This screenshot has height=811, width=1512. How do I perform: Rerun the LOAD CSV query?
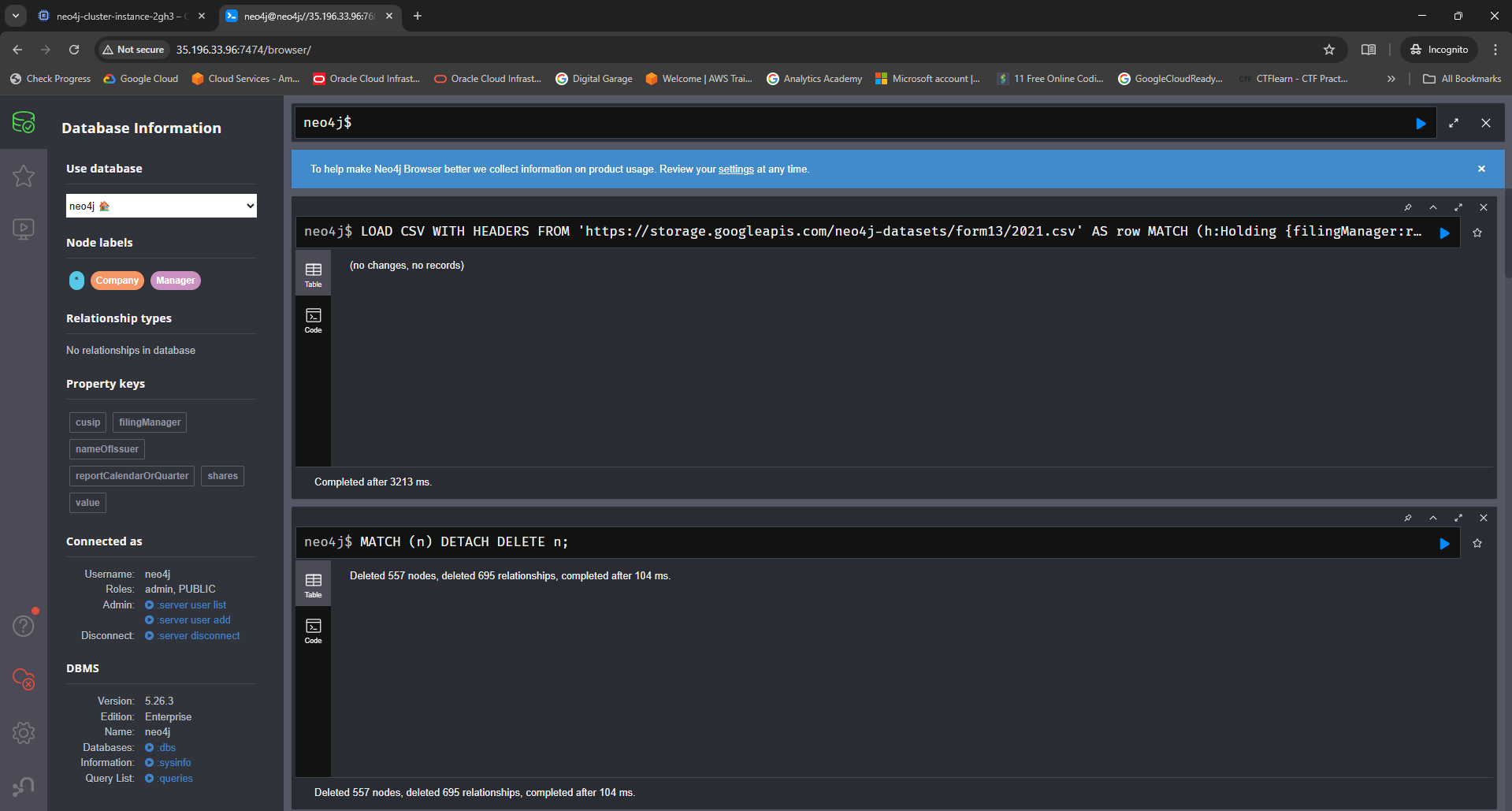click(x=1444, y=233)
